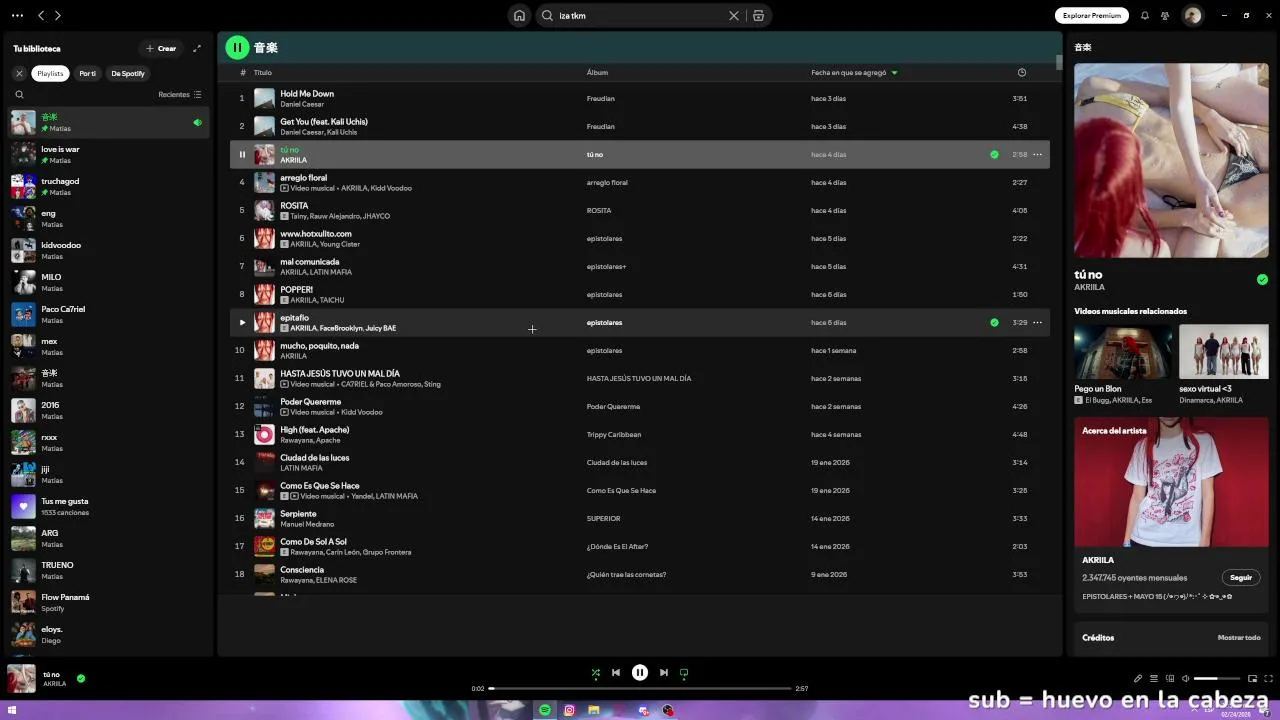The image size is (1280, 720).
Task: Open the miniplayer icon
Action: [x=1252, y=679]
